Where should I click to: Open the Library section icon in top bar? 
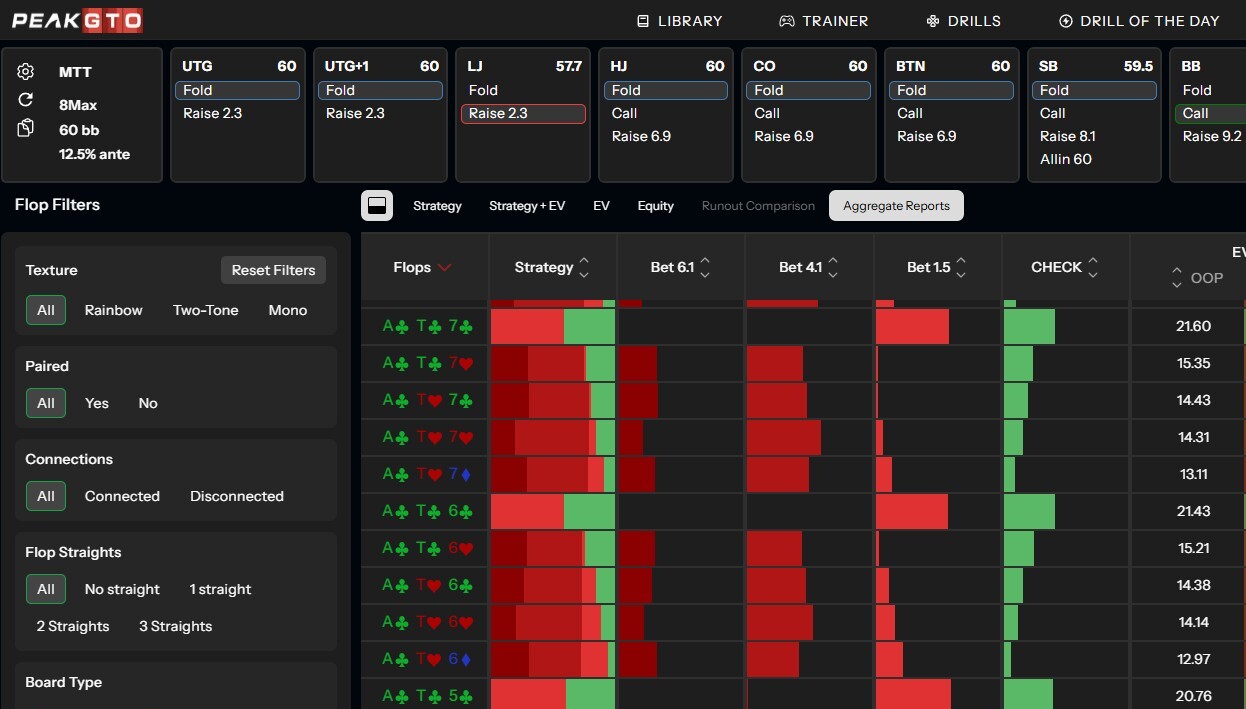641,20
